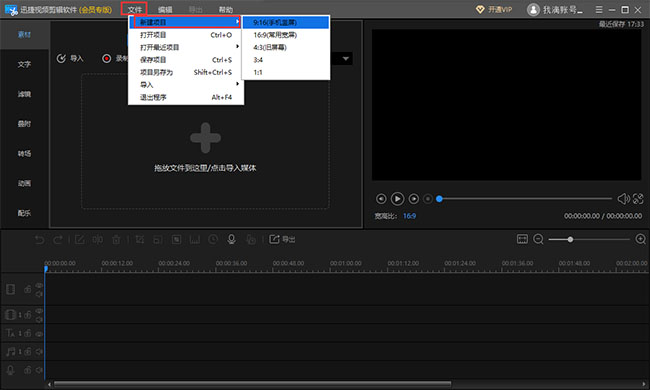This screenshot has width=650, height=390.
Task: Expand the 新建项目 submenu arrow
Action: click(x=237, y=22)
